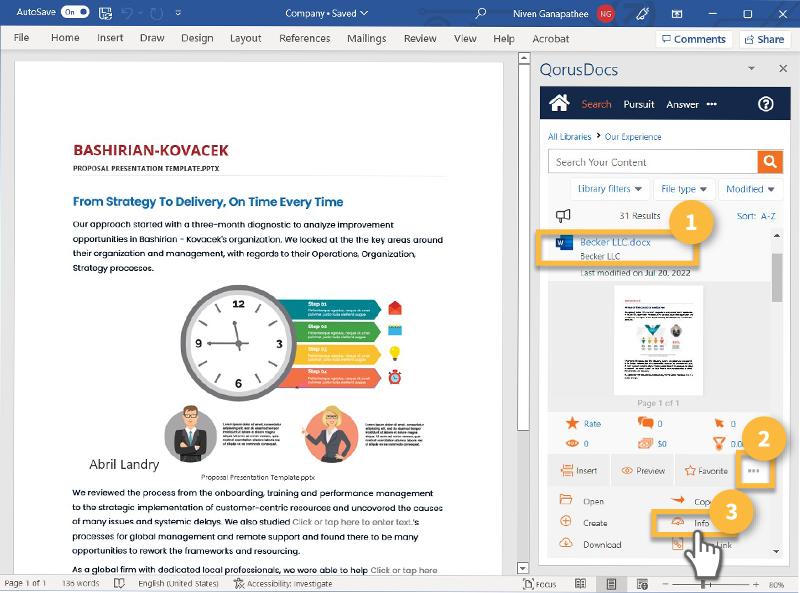Open the Draw tab
Image resolution: width=800 pixels, height=593 pixels.
click(x=152, y=38)
